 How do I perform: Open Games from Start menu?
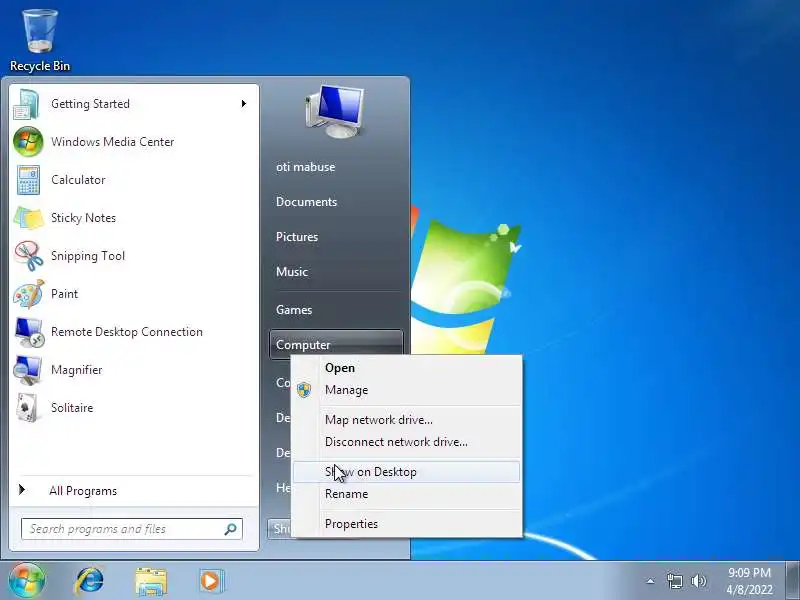point(294,310)
